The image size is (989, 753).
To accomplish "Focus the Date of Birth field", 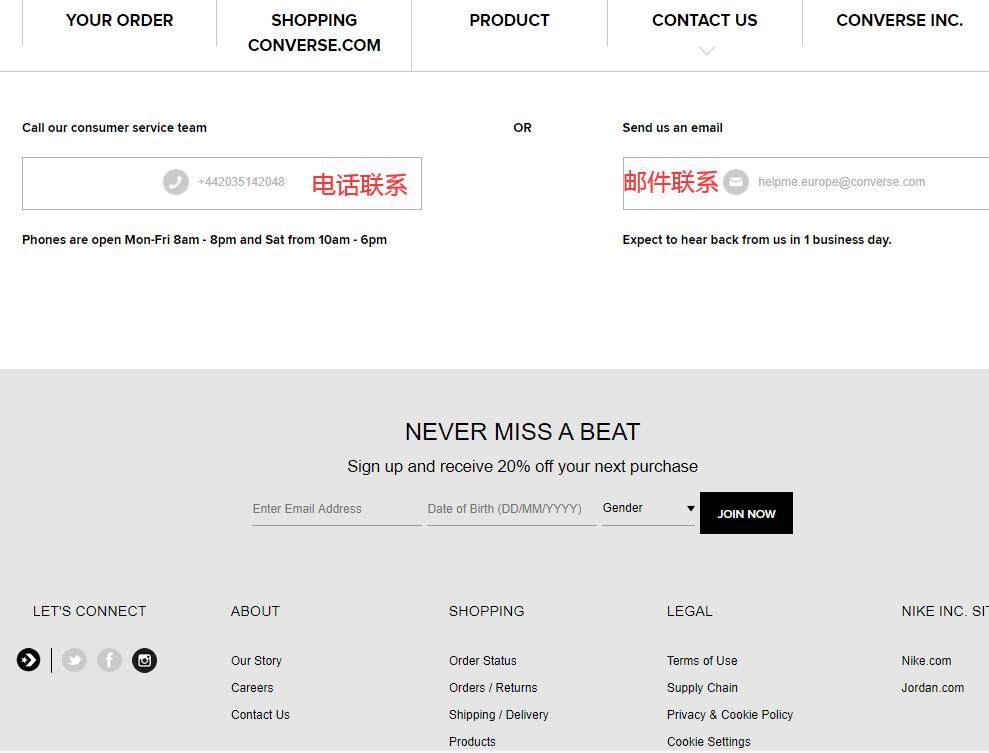I will [512, 509].
